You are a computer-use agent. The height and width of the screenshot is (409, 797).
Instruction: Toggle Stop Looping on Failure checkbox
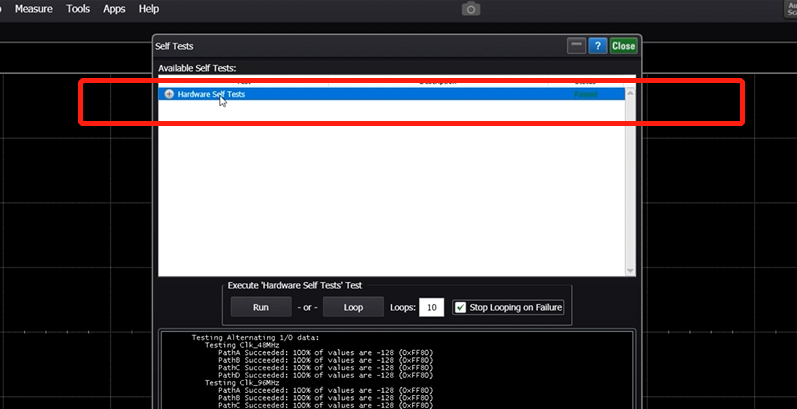pyautogui.click(x=460, y=307)
